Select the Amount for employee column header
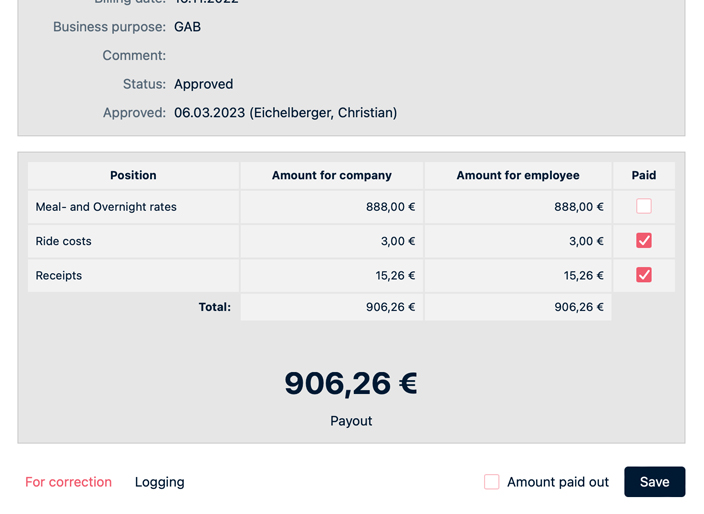Image resolution: width=704 pixels, height=514 pixels. (x=517, y=175)
